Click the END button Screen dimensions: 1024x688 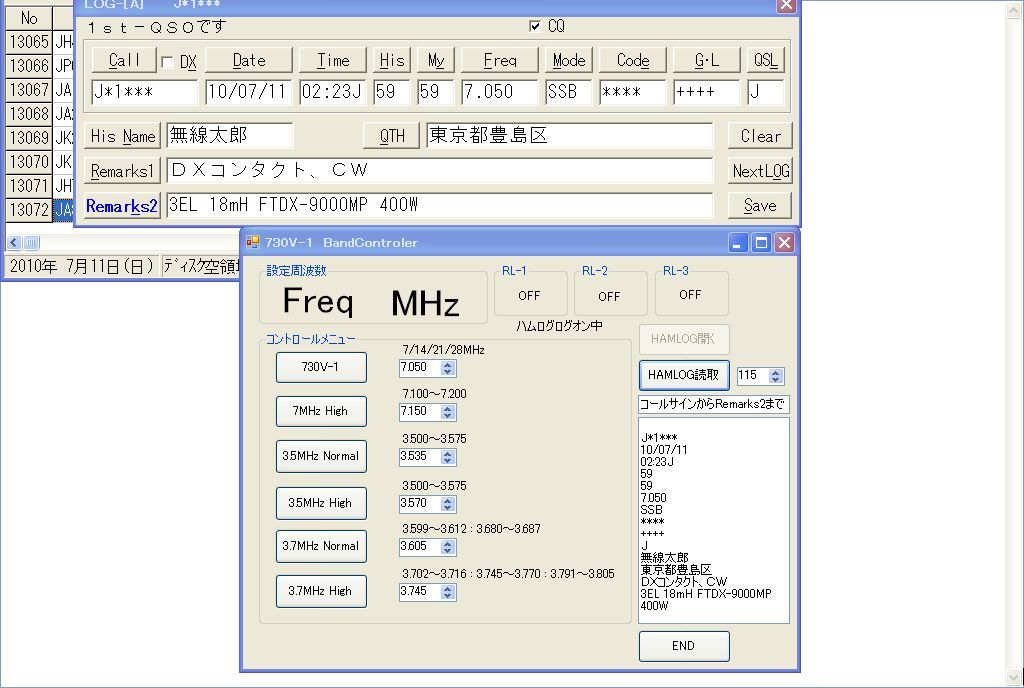coord(684,646)
